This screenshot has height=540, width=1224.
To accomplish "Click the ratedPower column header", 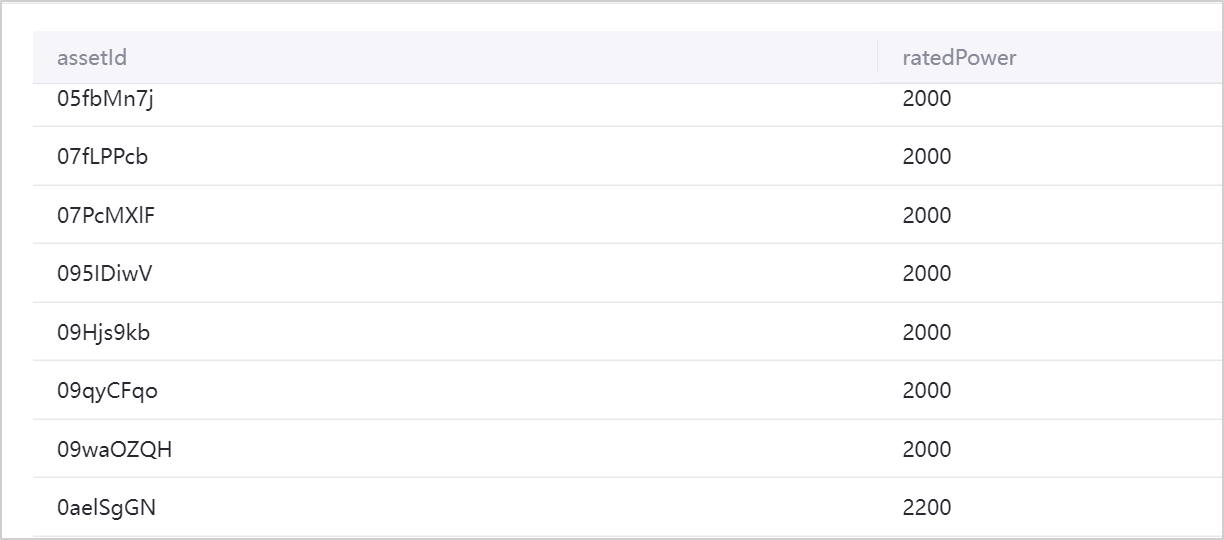I will 959,58.
